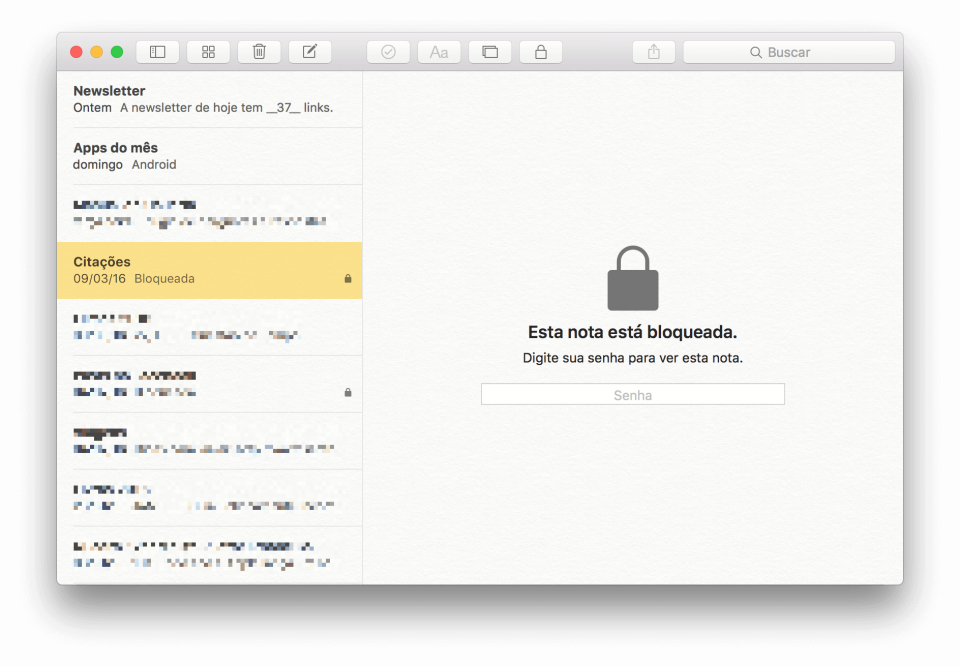This screenshot has width=960, height=666.
Task: Insert a checklist in the note
Action: pyautogui.click(x=388, y=51)
